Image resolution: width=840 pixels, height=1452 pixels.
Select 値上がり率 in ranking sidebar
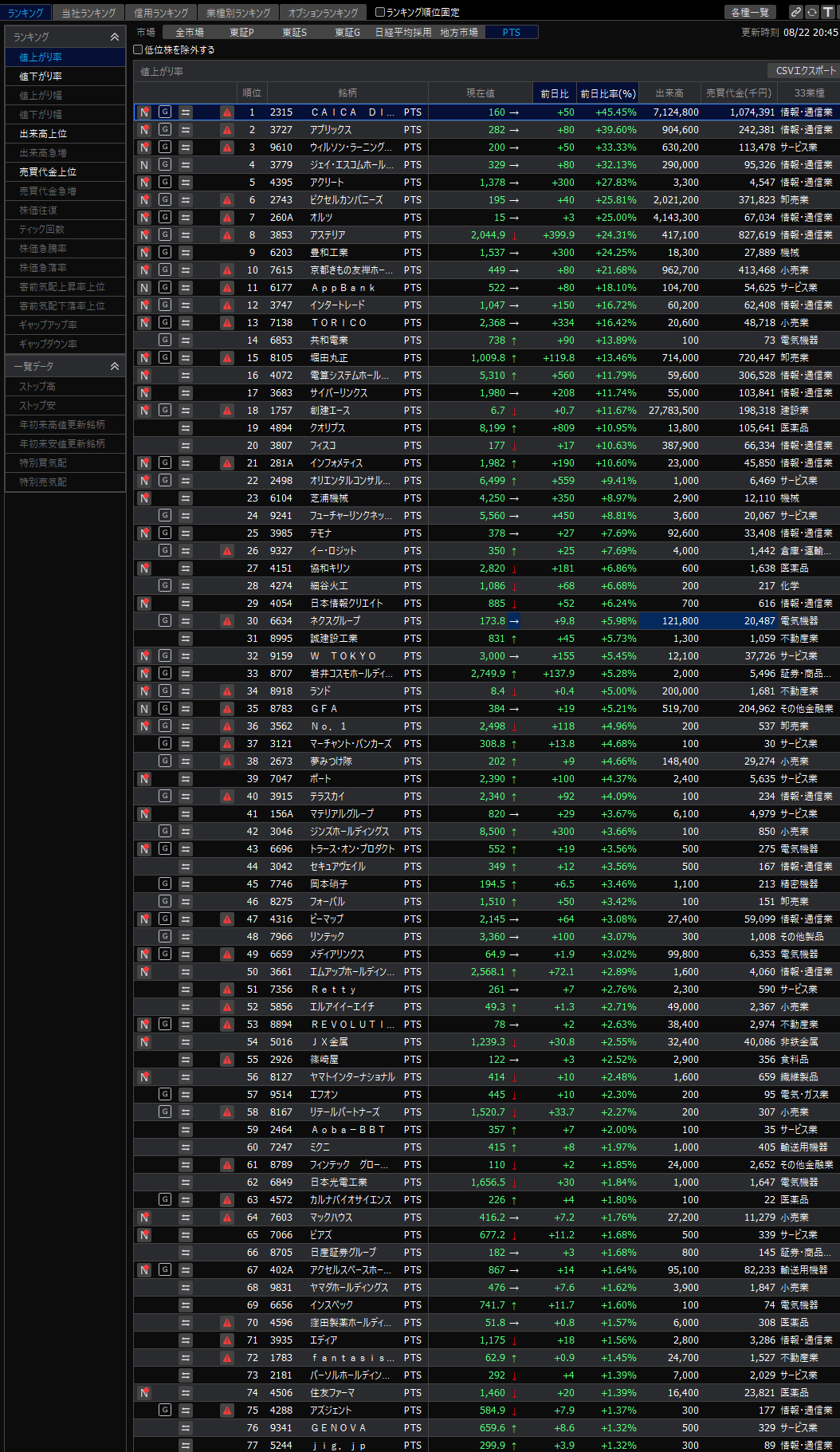pos(65,57)
